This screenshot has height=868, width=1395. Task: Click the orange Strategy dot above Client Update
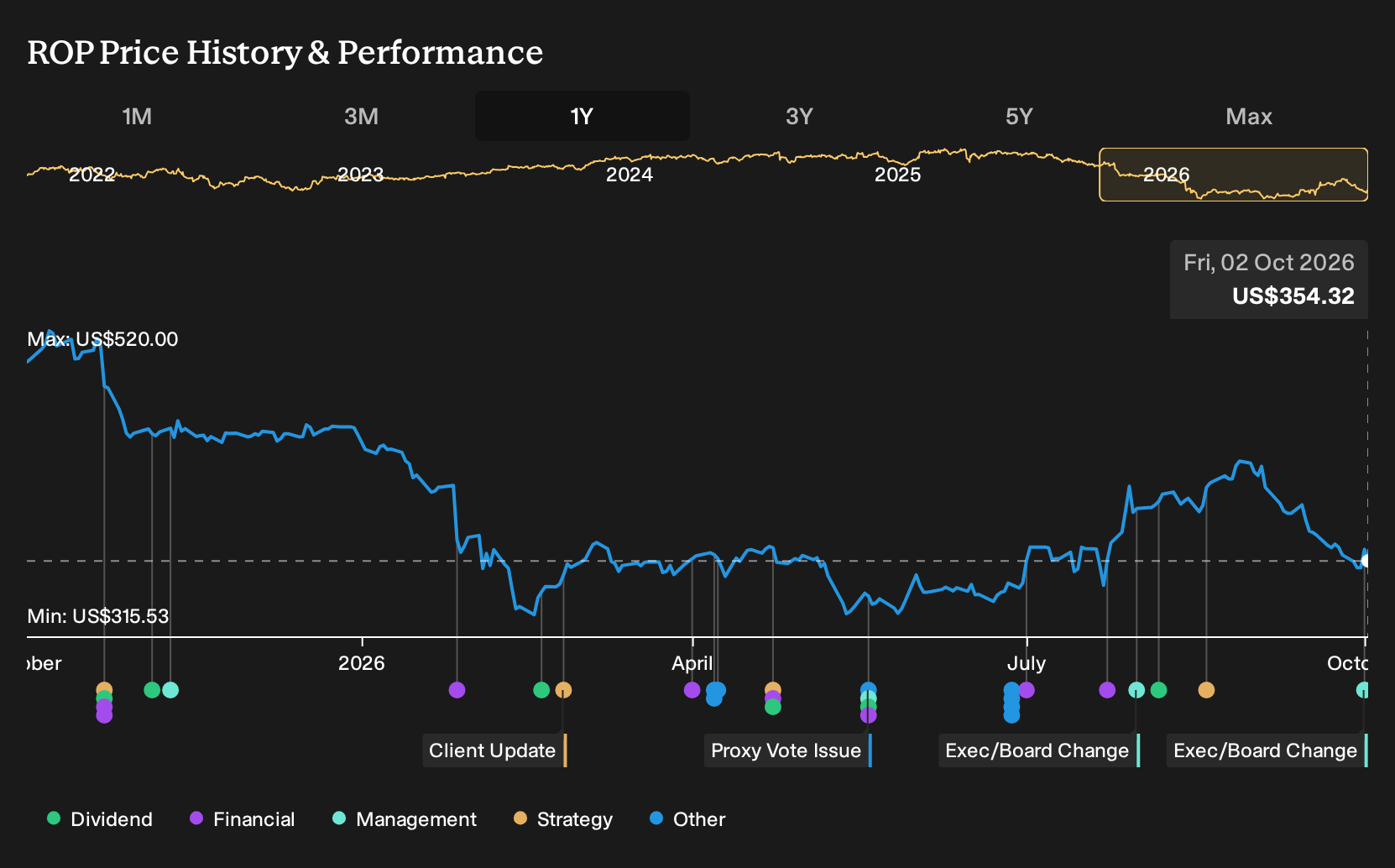[x=563, y=690]
